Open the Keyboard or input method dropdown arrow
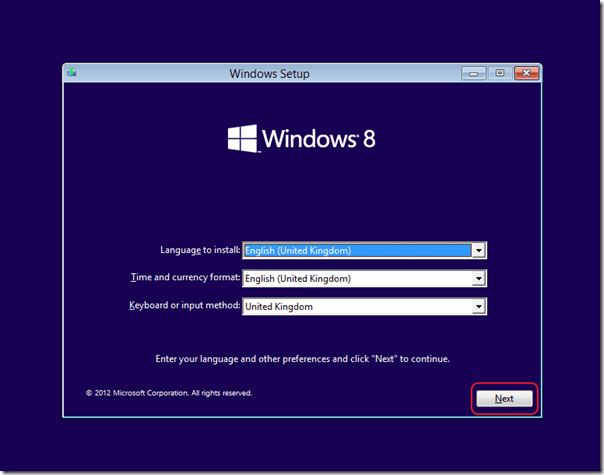This screenshot has height=475, width=604. click(x=478, y=307)
